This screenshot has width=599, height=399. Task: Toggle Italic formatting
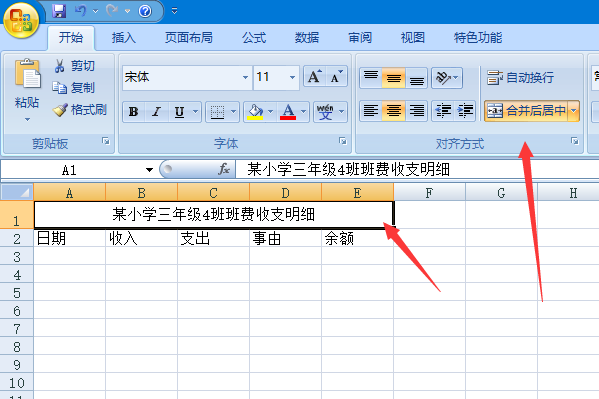[x=156, y=112]
